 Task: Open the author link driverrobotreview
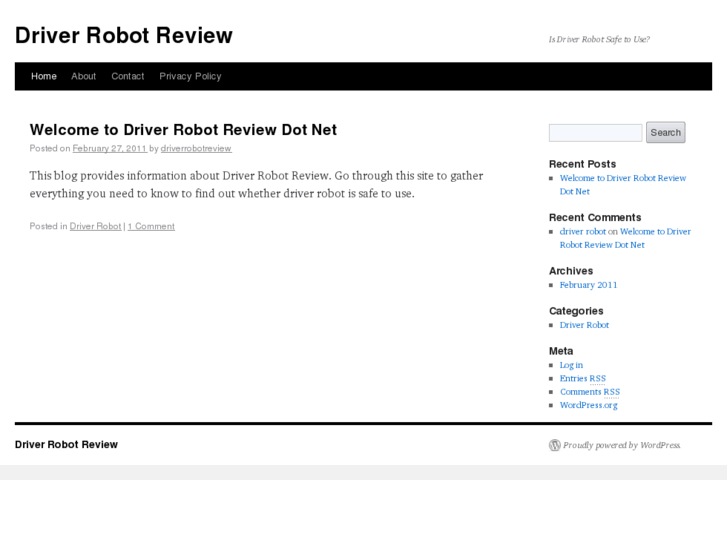196,148
